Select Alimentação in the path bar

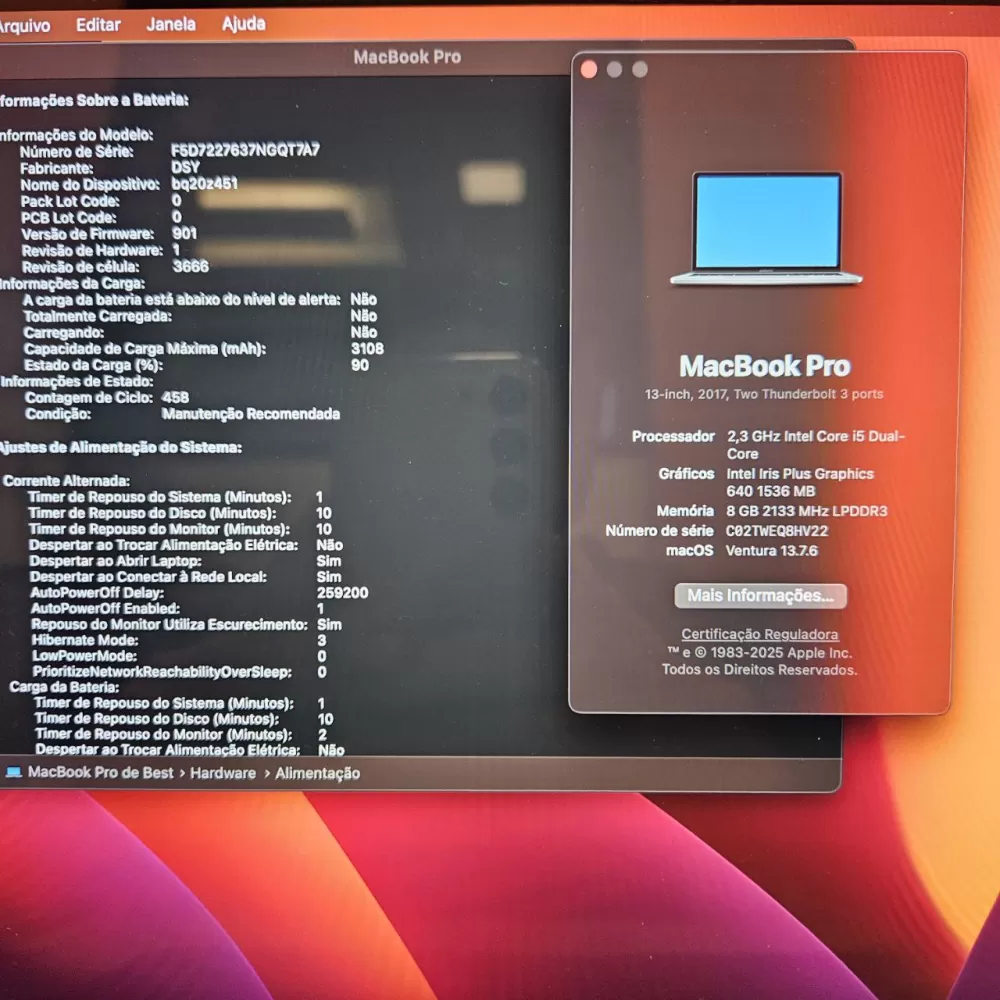(318, 774)
